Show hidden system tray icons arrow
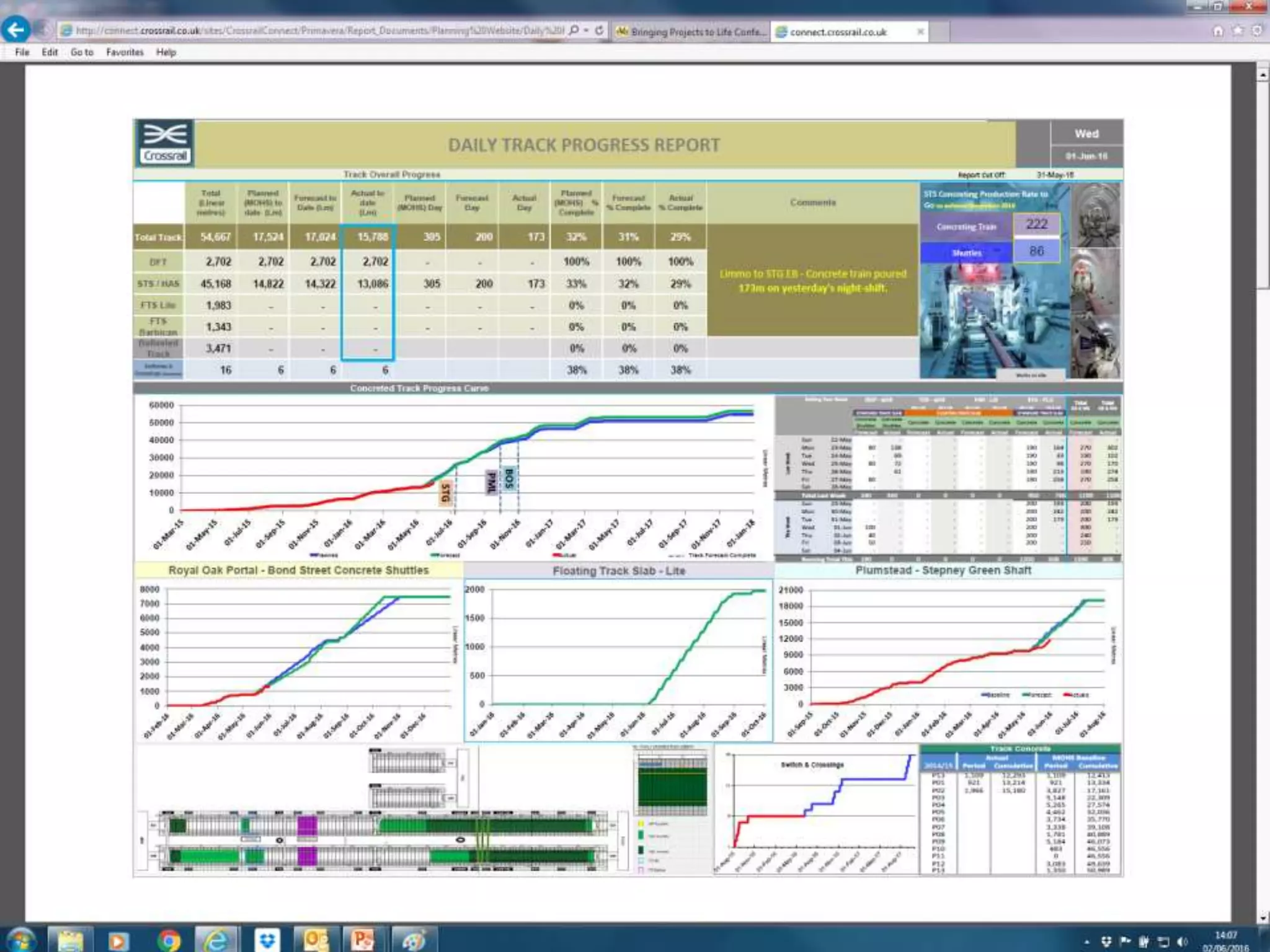The image size is (1270, 952). pyautogui.click(x=1086, y=942)
